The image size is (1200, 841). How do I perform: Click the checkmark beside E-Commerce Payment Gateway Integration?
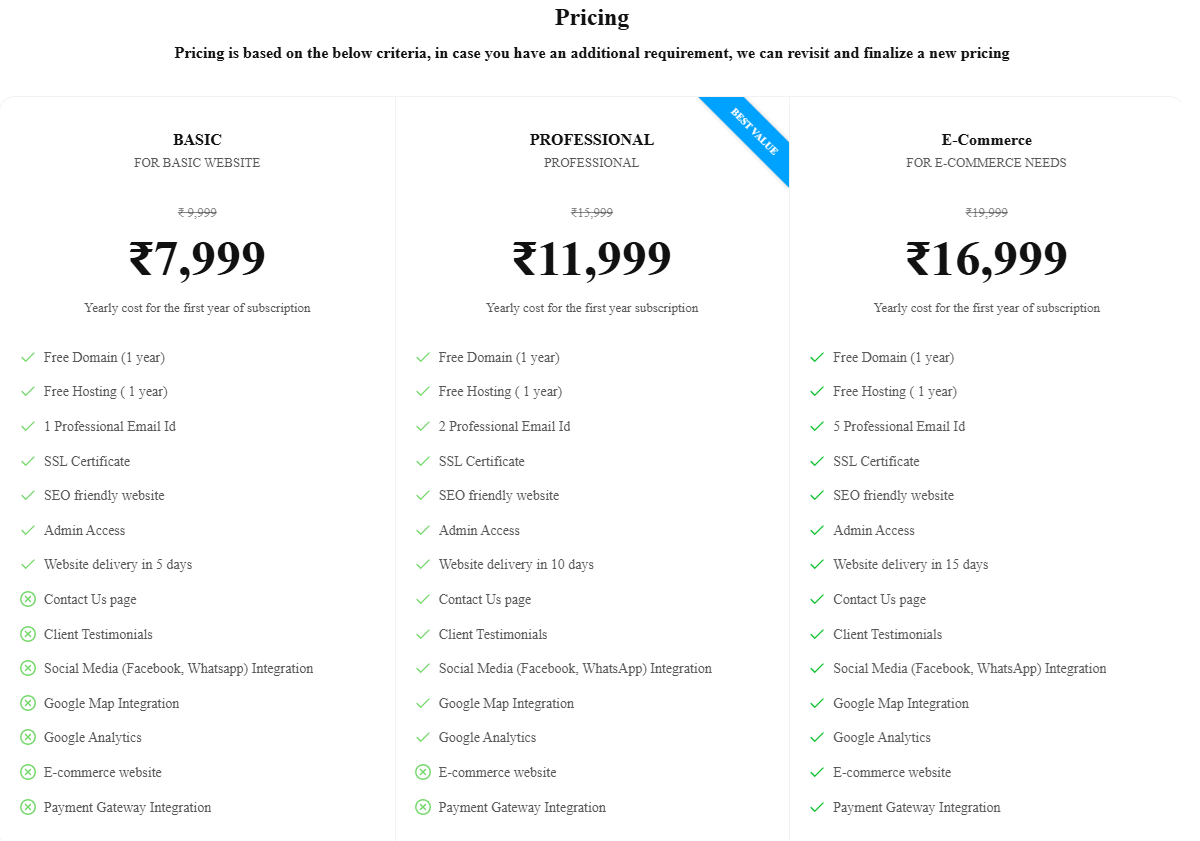coord(817,807)
